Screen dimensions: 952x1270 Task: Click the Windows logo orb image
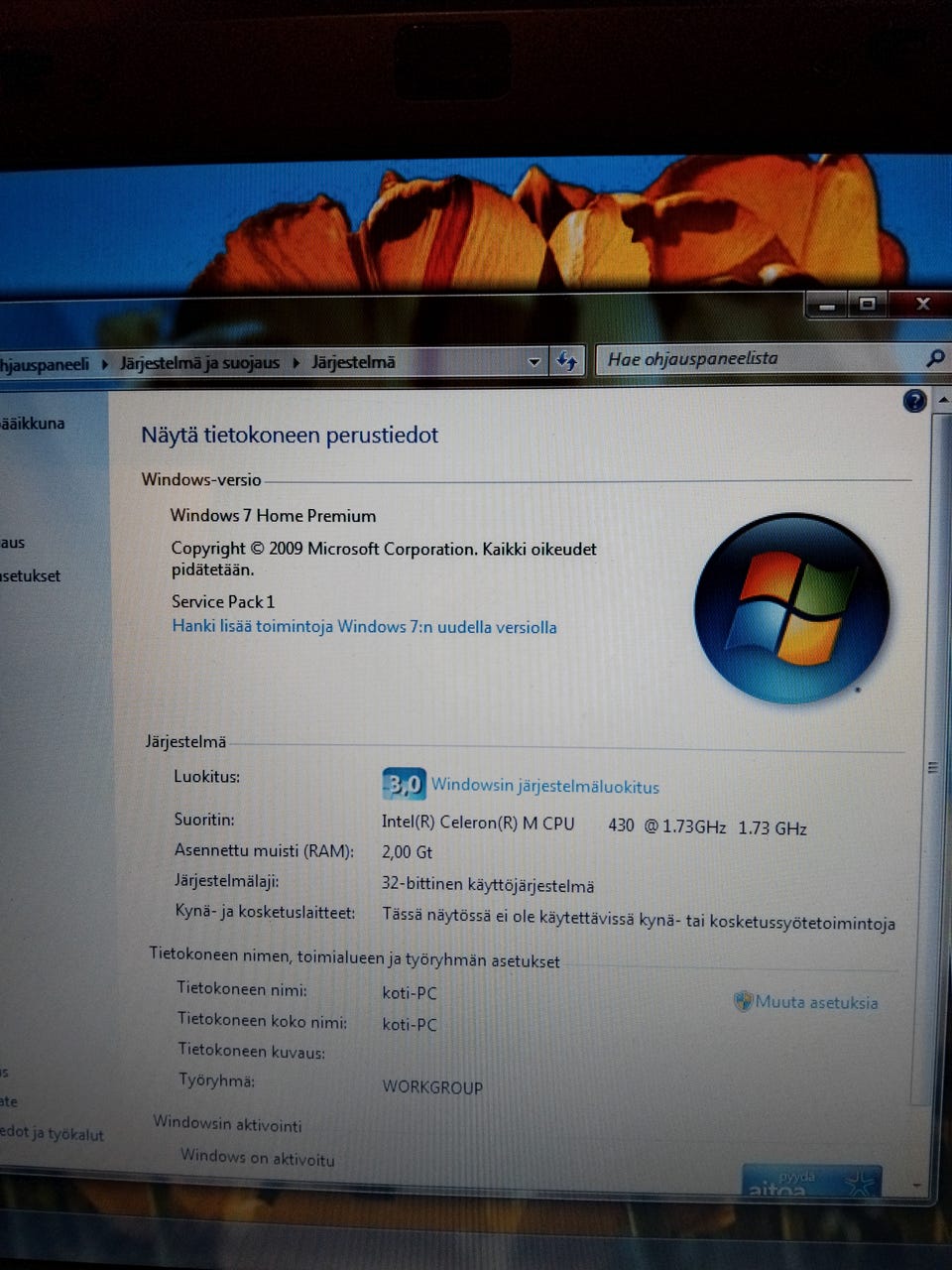point(791,608)
